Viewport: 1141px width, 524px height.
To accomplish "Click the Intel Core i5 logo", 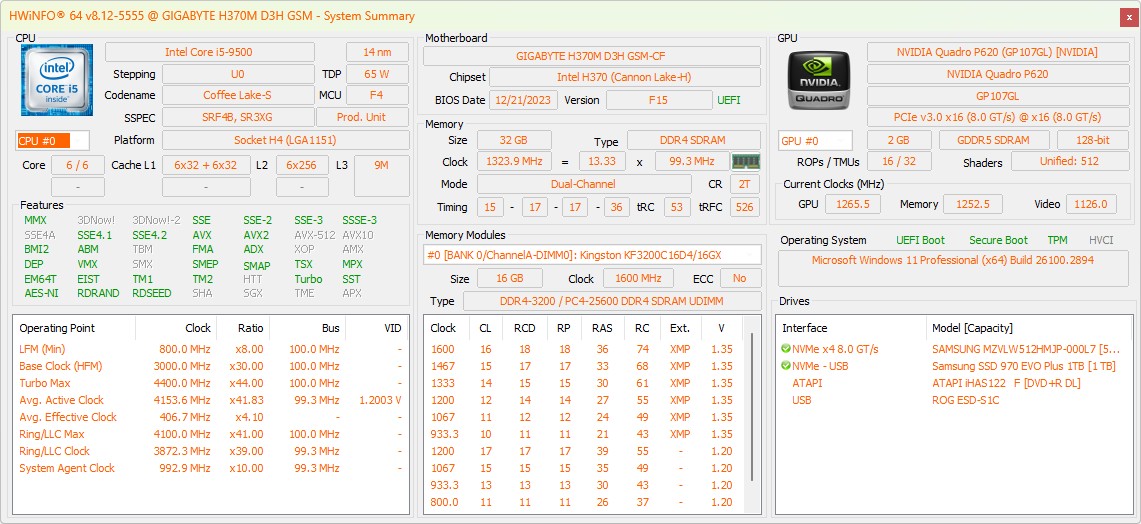I will [x=57, y=80].
